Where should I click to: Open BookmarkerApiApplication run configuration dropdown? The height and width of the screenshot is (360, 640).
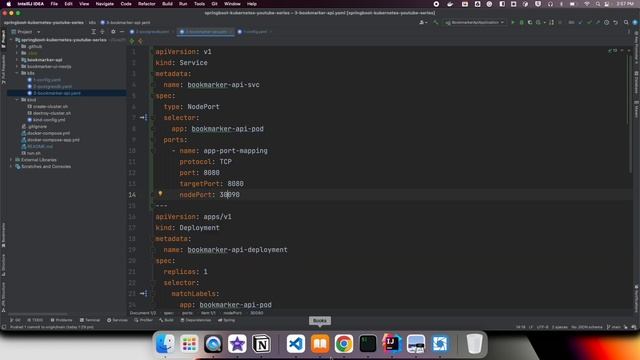[x=475, y=22]
